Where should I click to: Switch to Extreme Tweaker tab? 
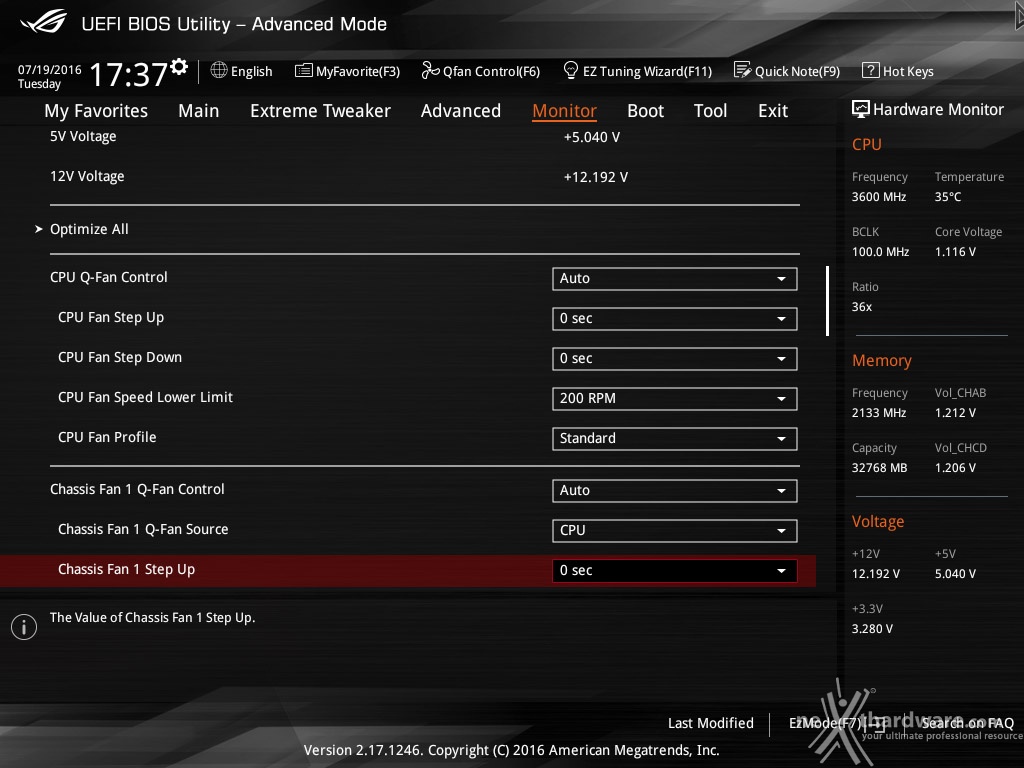pos(320,111)
